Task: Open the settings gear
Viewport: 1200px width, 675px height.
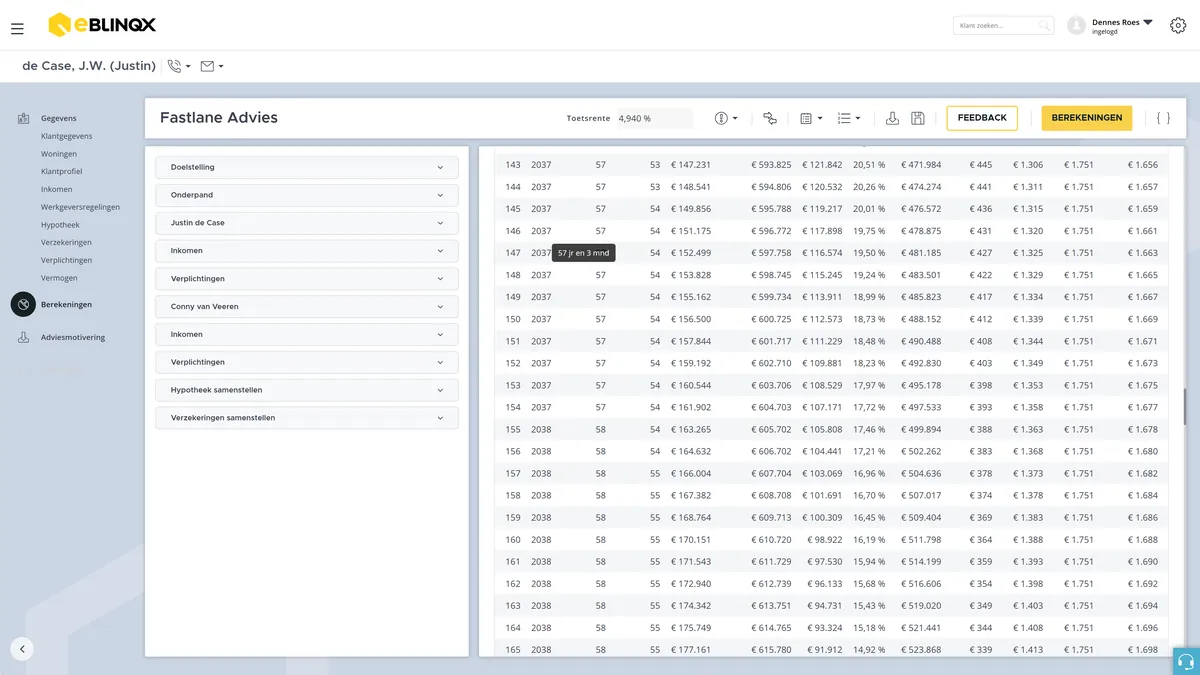Action: click(x=1177, y=25)
